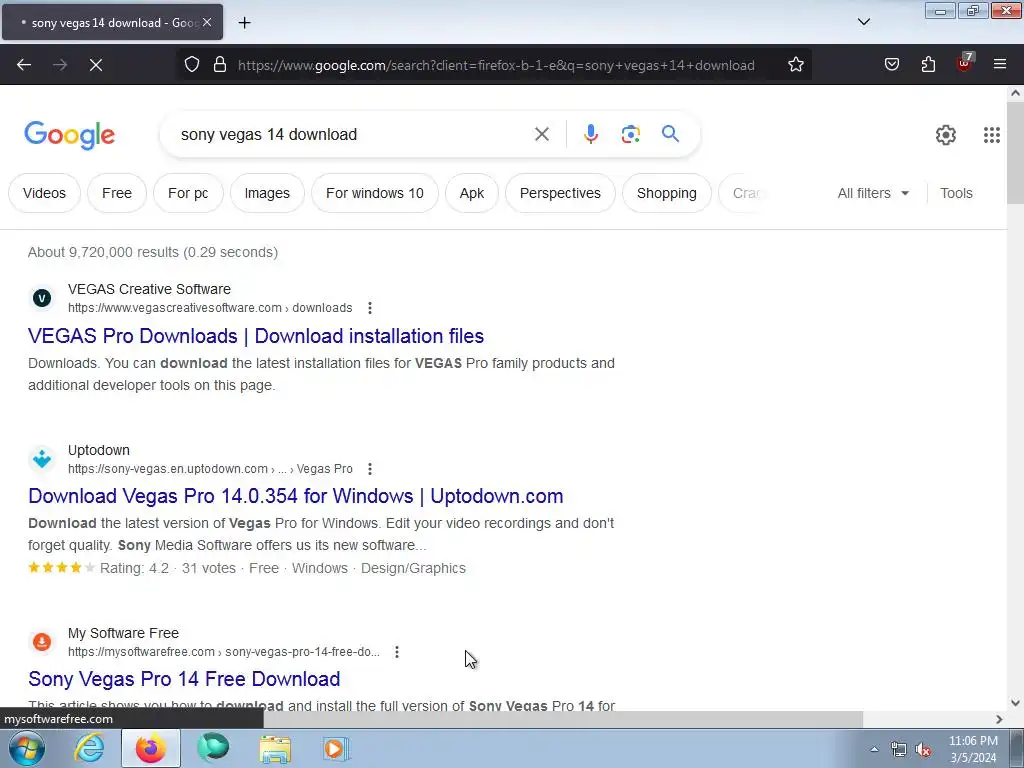Open Sony Vegas Pro 14 Free Download link
Screen dimensions: 1024x768
point(184,679)
